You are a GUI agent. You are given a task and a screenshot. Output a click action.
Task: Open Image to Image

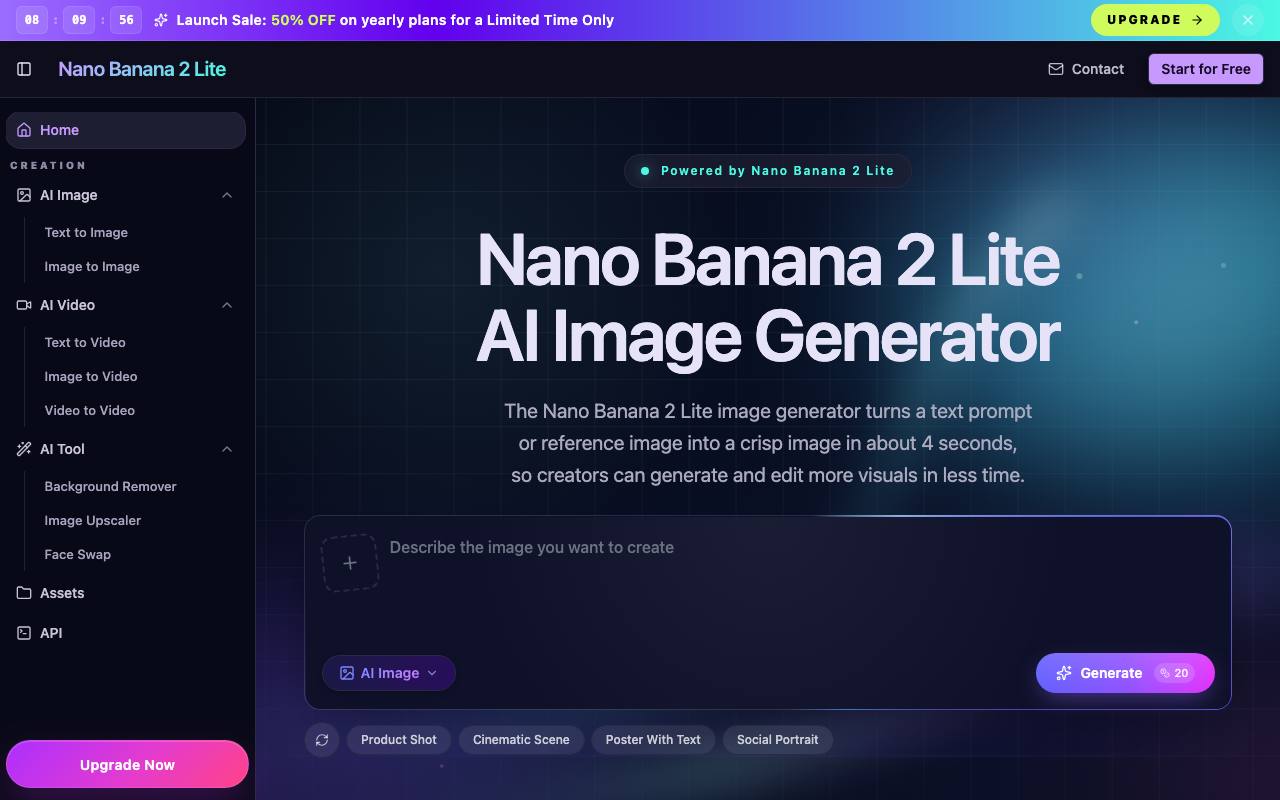click(92, 266)
